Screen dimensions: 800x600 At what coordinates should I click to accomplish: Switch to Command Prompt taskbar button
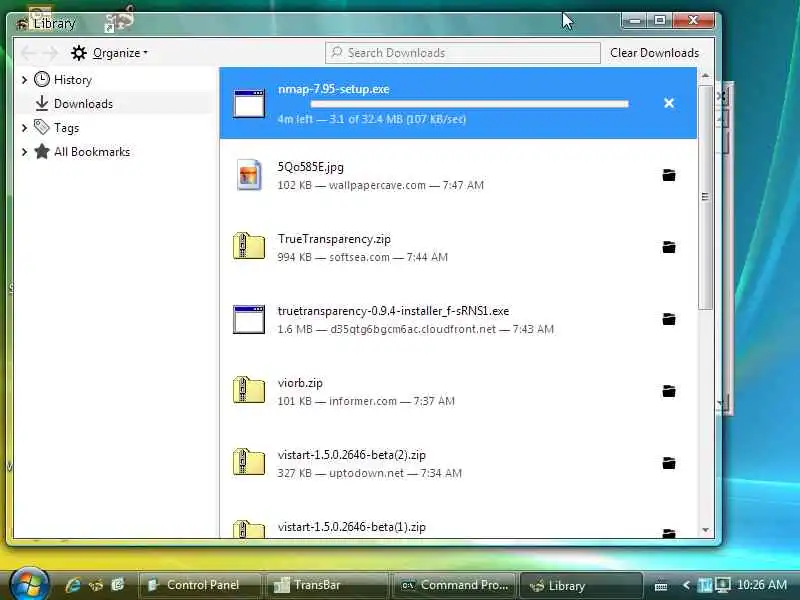tap(454, 585)
